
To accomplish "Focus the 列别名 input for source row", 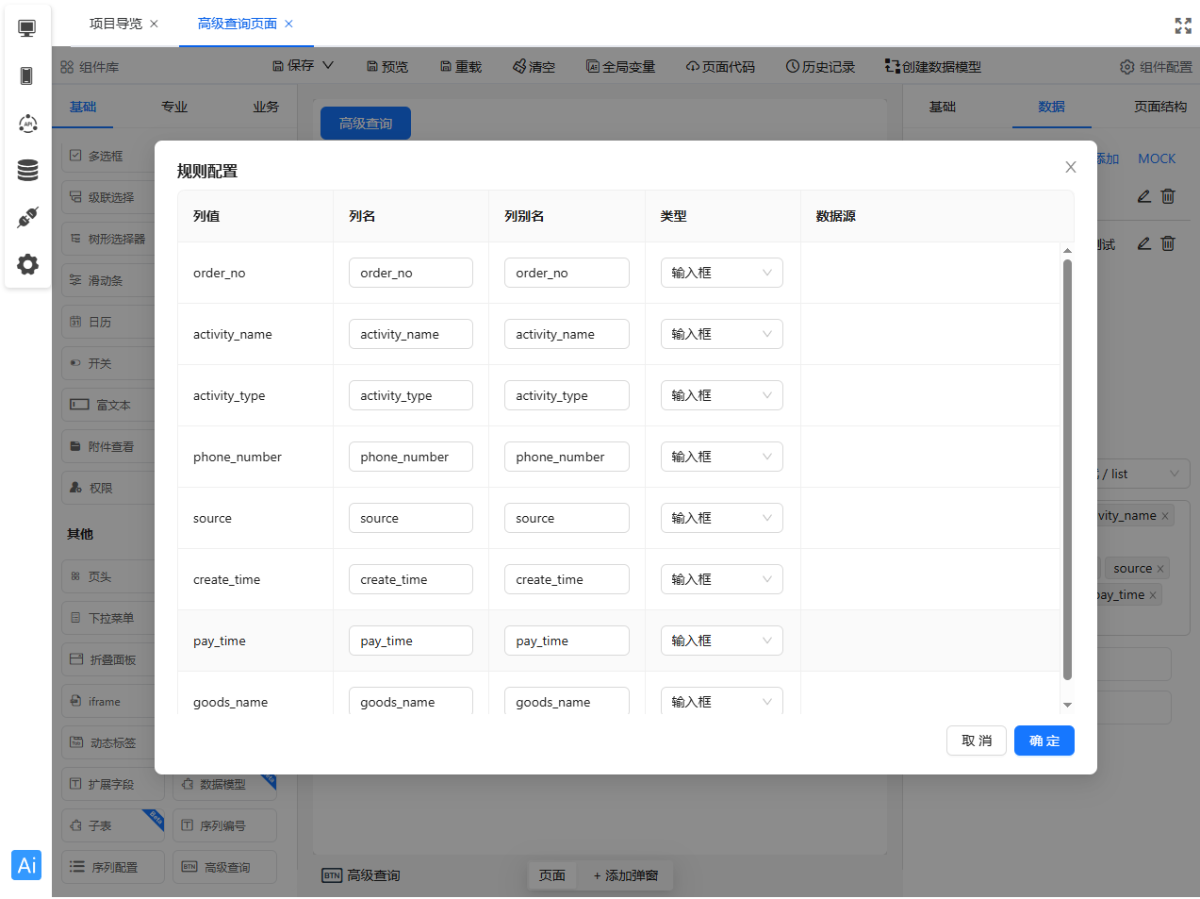I will click(566, 518).
